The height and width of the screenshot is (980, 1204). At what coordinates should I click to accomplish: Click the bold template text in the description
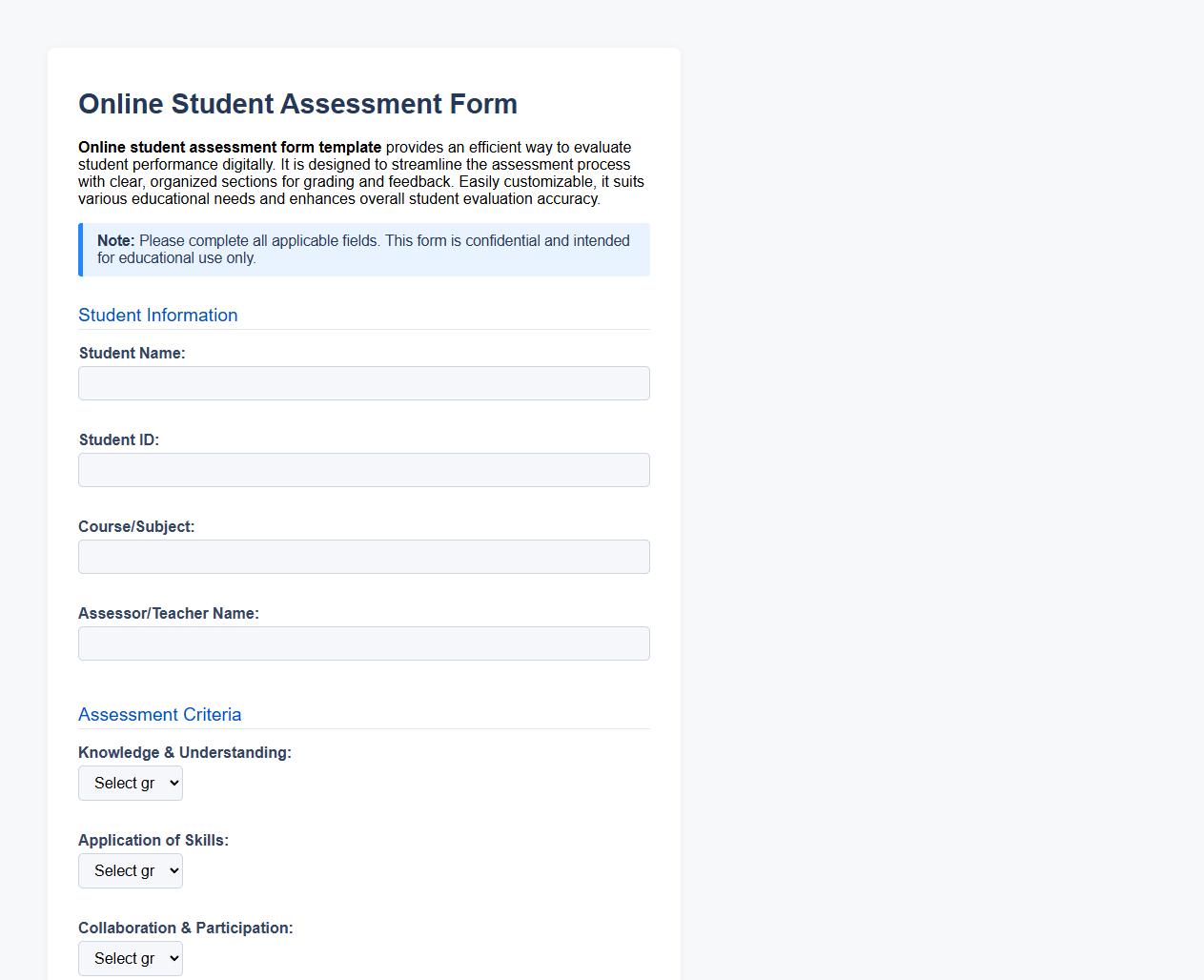229,148
